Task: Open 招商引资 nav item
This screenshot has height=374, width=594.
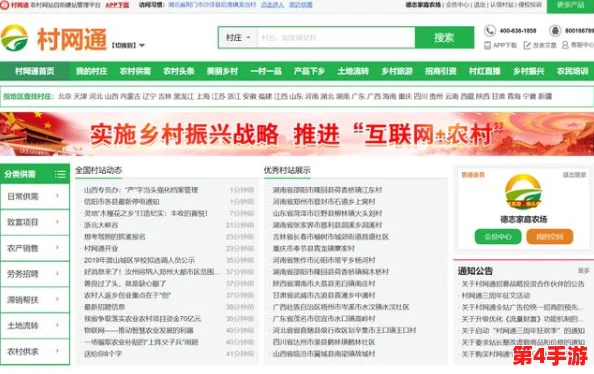Action: click(x=441, y=71)
